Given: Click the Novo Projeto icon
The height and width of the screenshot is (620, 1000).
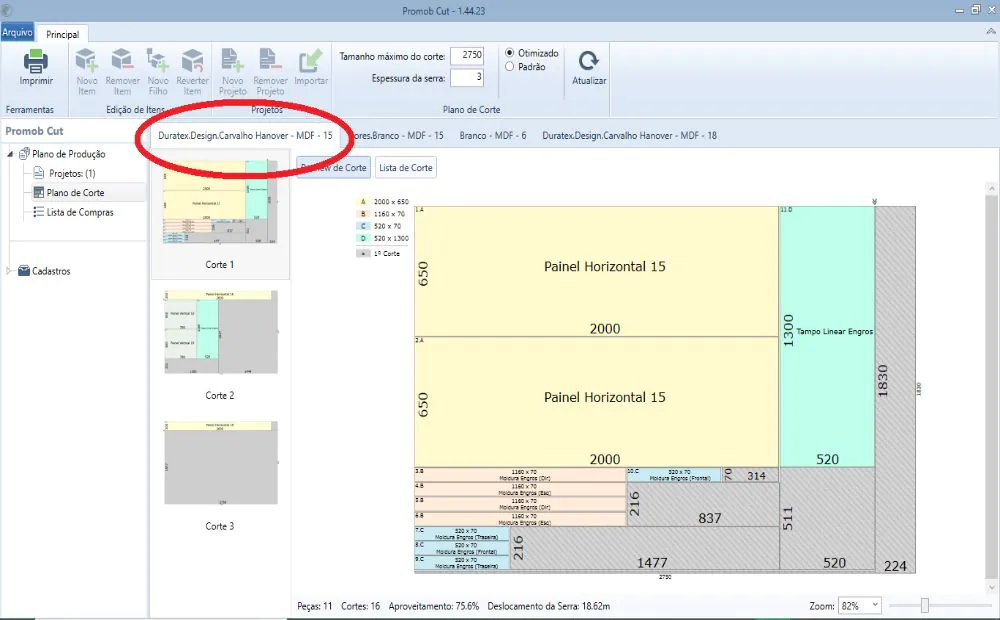Looking at the screenshot, I should coord(232,60).
